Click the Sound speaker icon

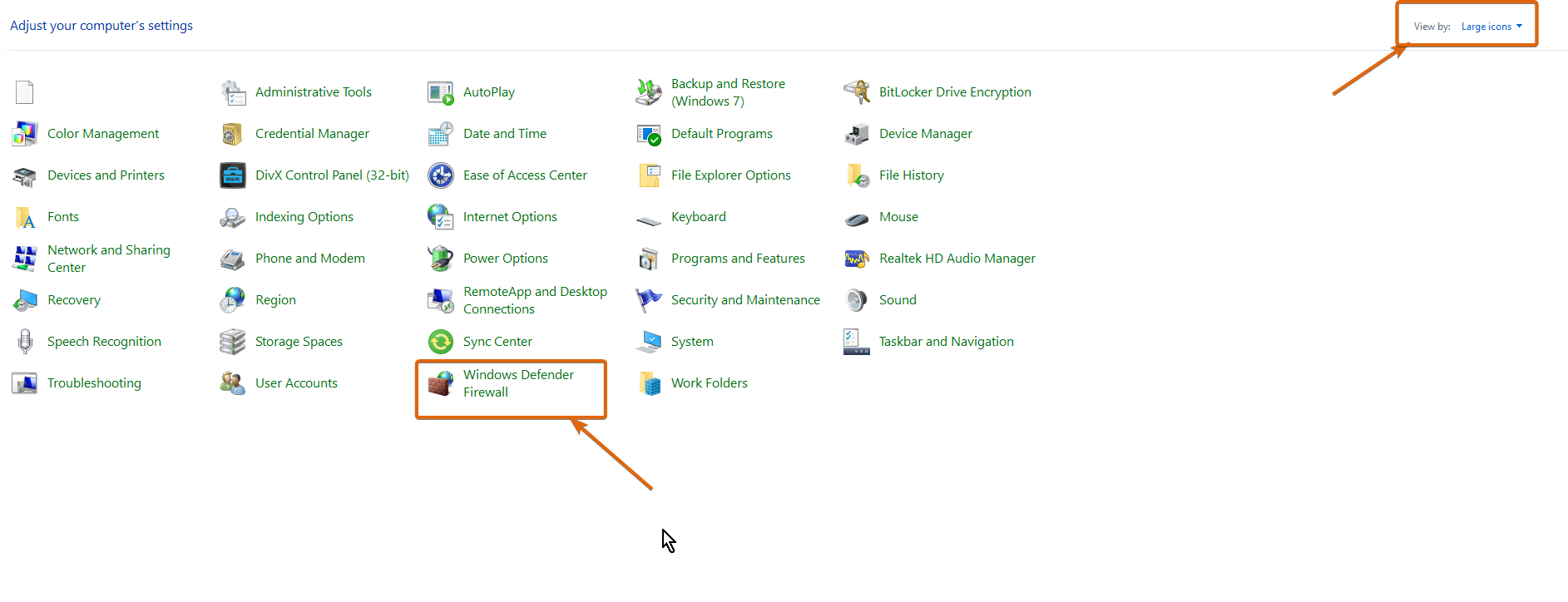pyautogui.click(x=857, y=300)
